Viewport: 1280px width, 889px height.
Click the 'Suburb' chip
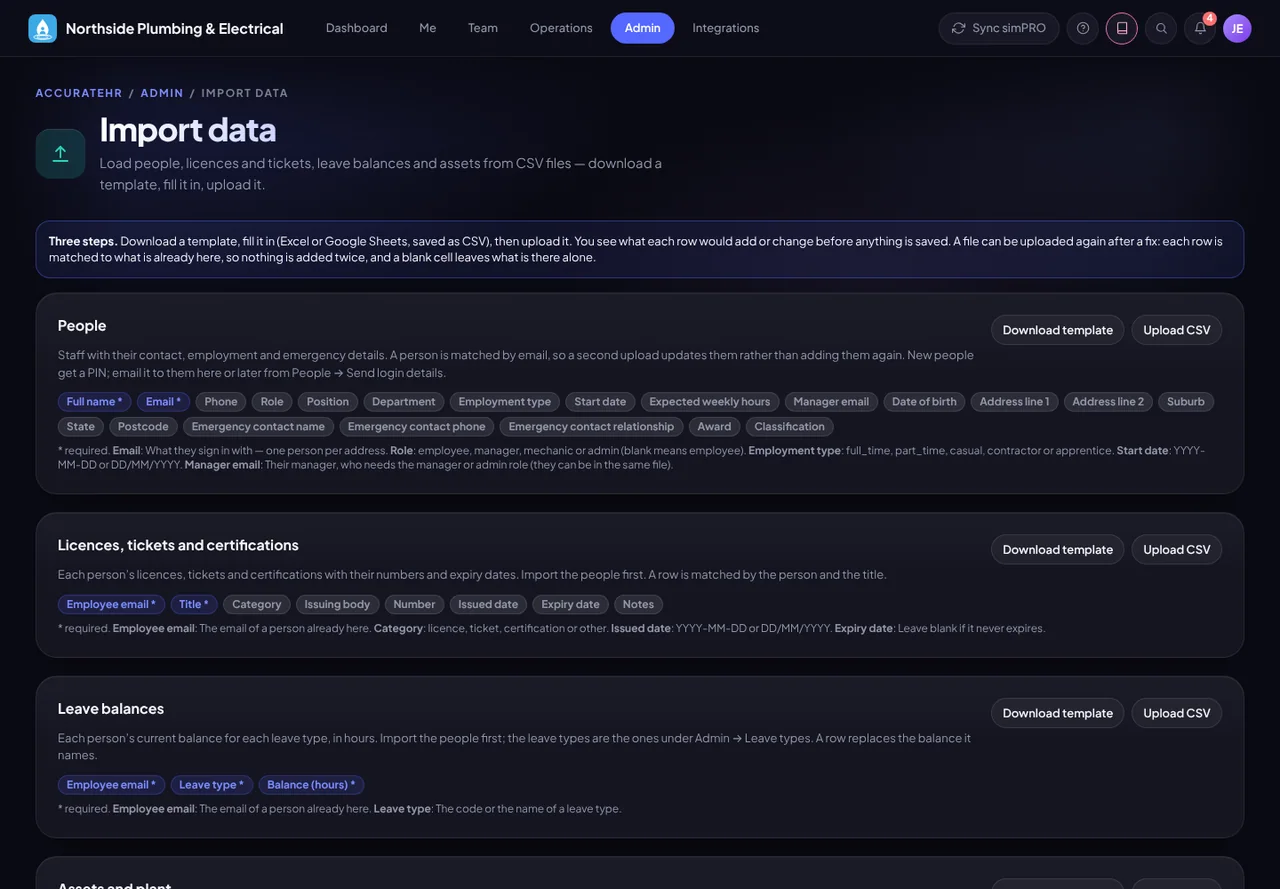[x=1186, y=402]
